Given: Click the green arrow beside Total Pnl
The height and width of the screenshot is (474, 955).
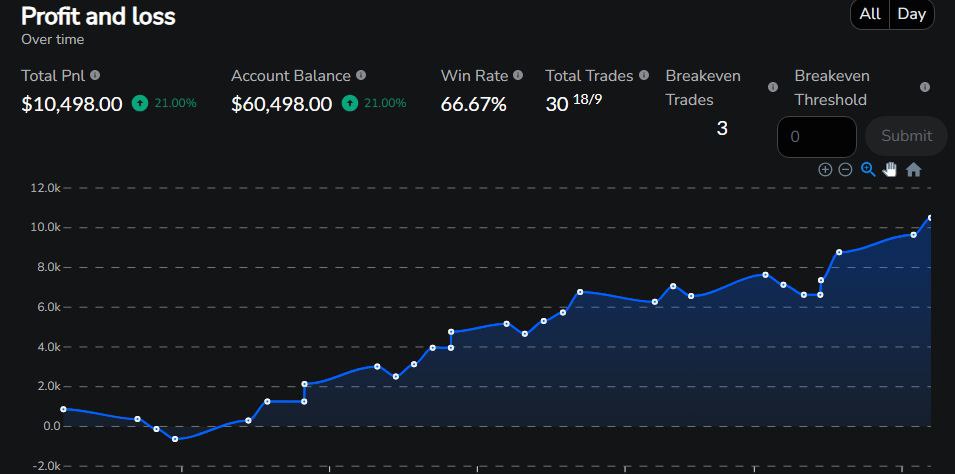Looking at the screenshot, I should 140,104.
